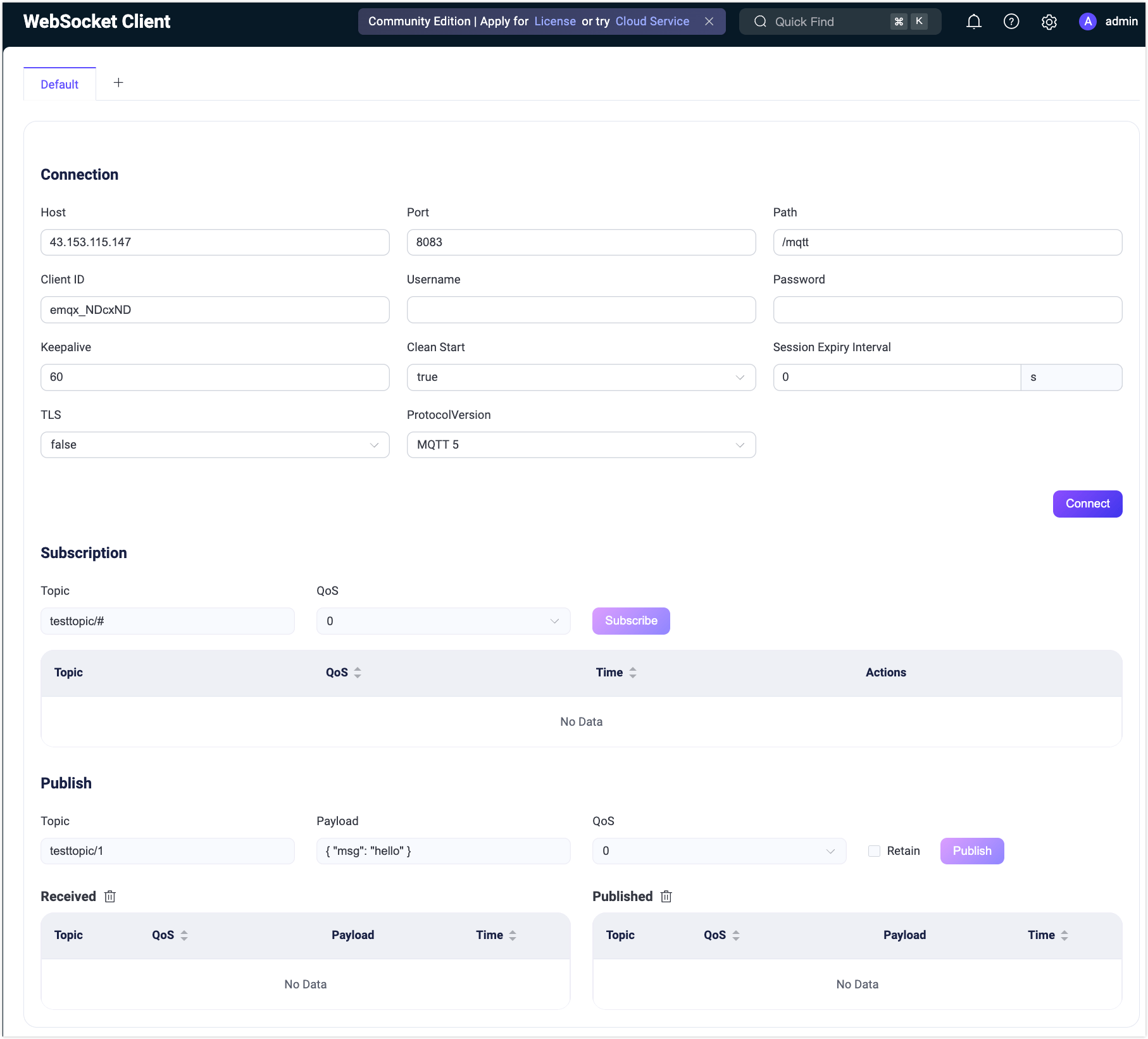Open the Cloud Service link
This screenshot has height=1039, width=1148.
(652, 22)
